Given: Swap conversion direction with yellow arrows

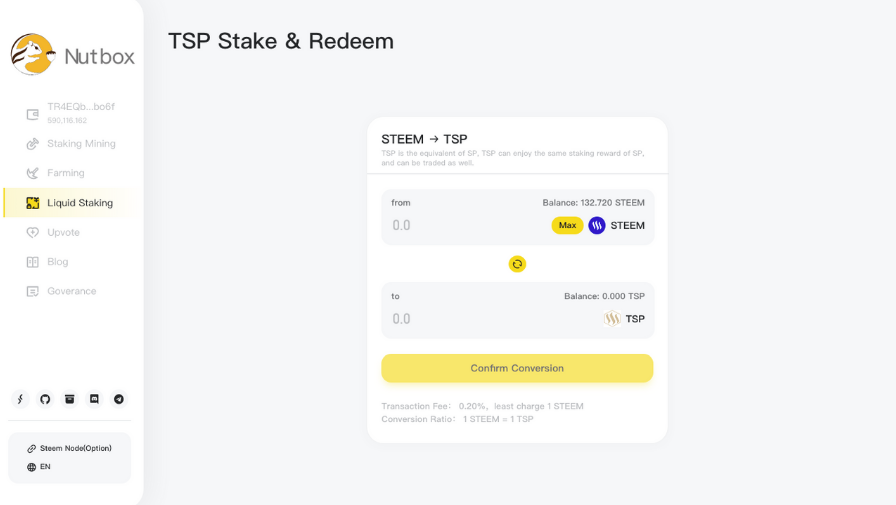Looking at the screenshot, I should click(x=517, y=264).
